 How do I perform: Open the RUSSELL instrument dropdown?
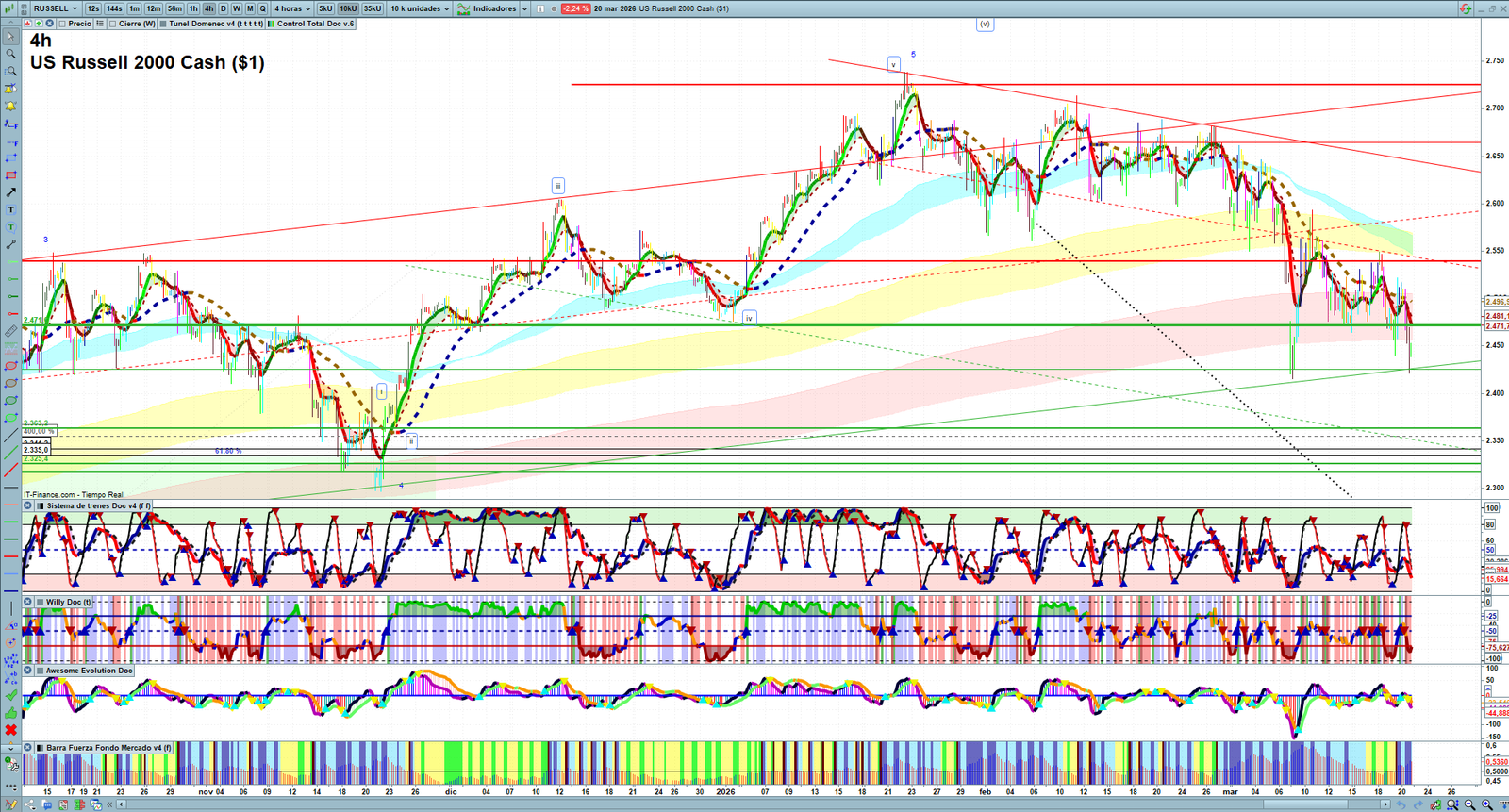point(55,8)
